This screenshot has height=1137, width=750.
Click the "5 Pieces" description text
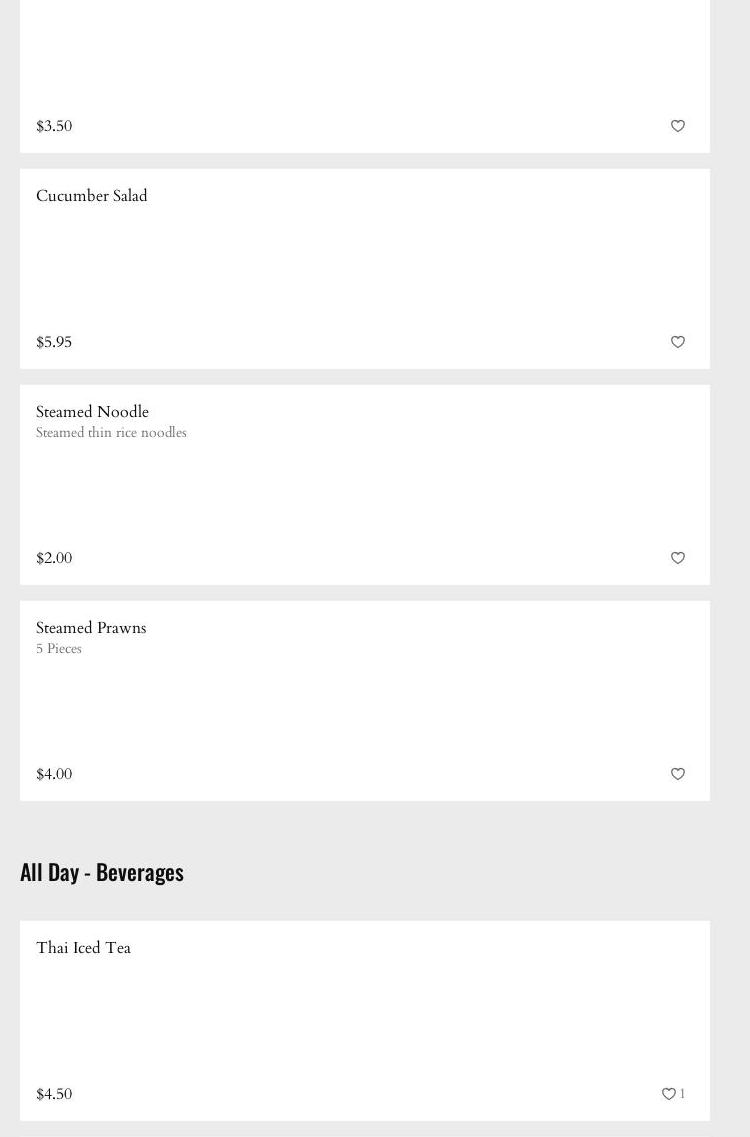59,649
